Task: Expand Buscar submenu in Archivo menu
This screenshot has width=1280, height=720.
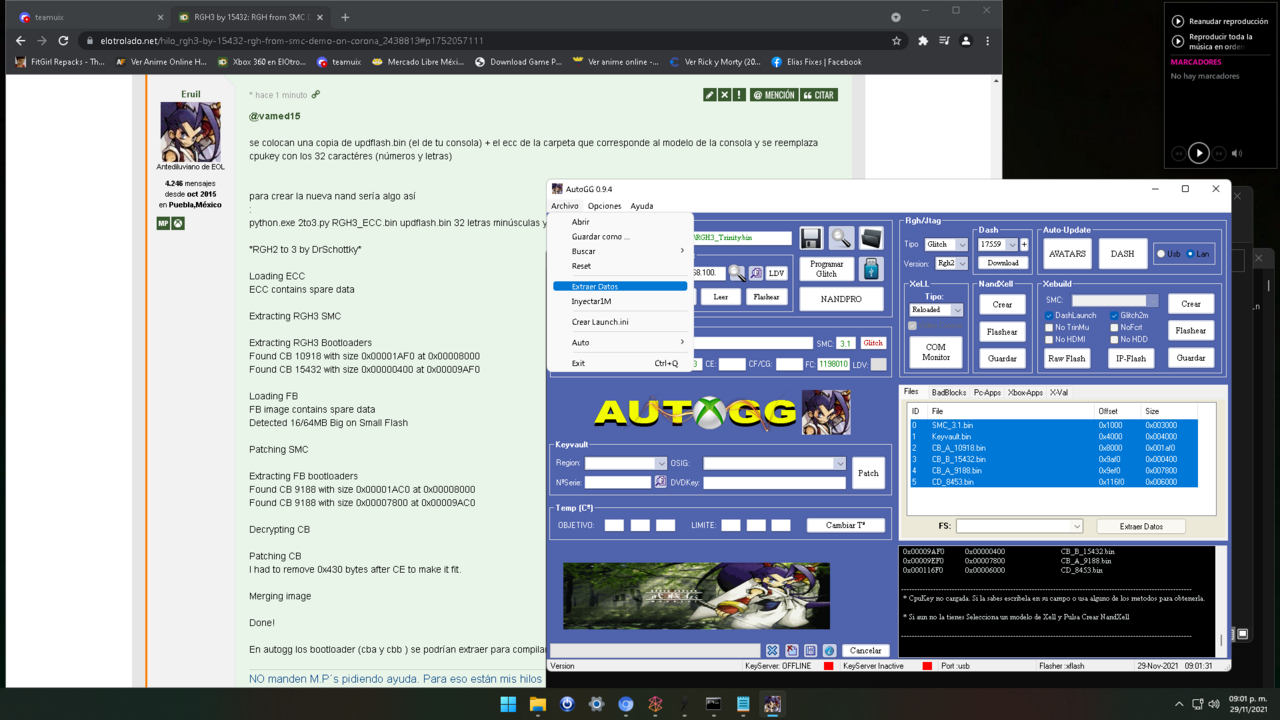Action: (620, 251)
